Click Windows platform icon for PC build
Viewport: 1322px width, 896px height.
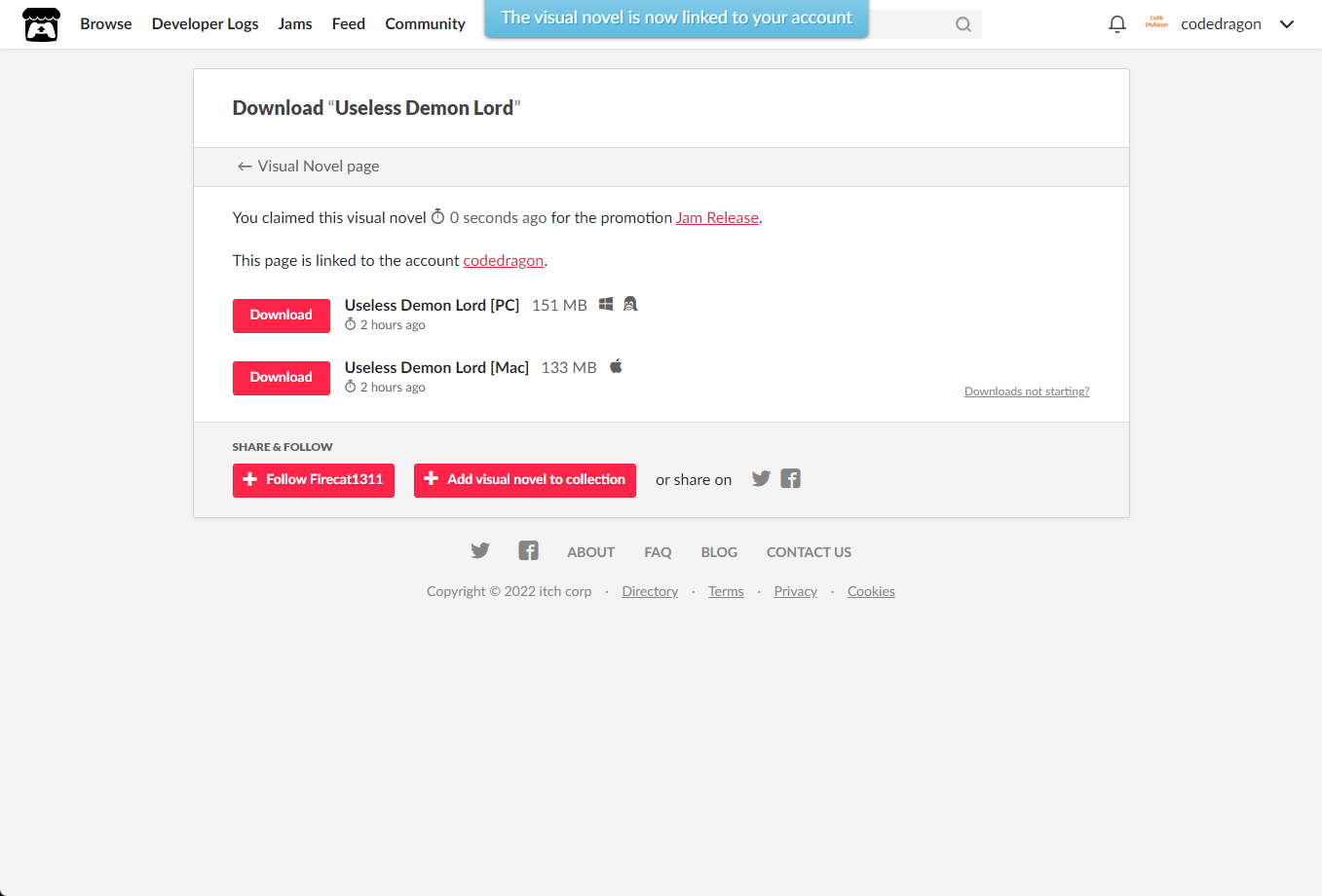(x=606, y=304)
